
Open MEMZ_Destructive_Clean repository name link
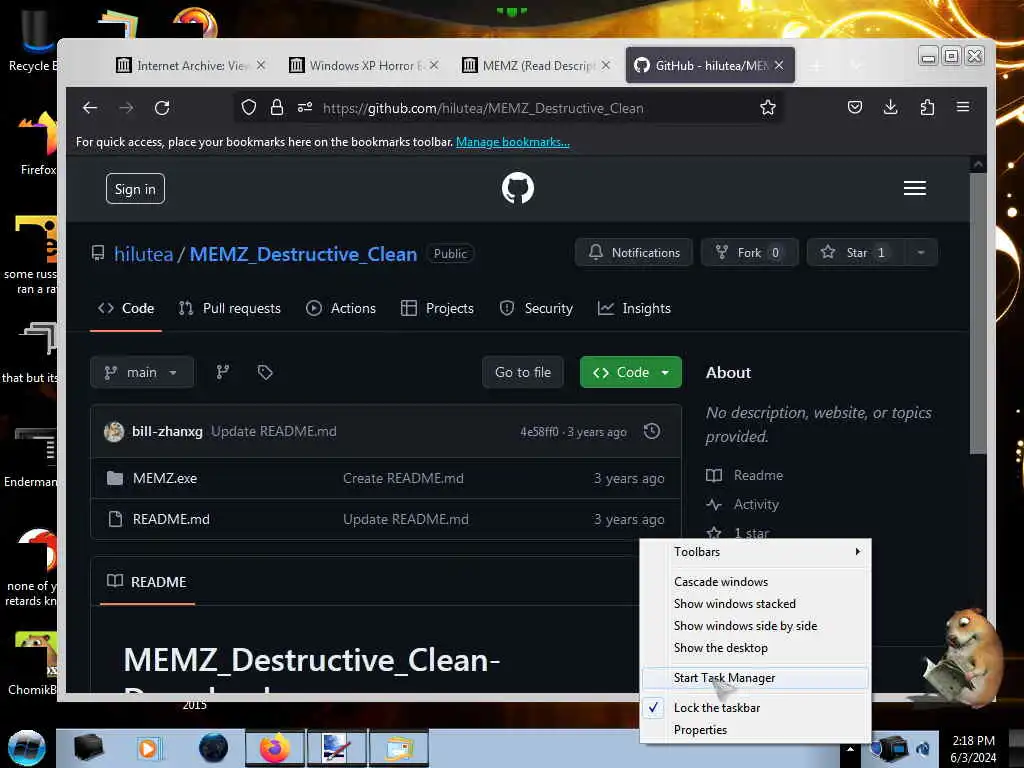pyautogui.click(x=303, y=254)
